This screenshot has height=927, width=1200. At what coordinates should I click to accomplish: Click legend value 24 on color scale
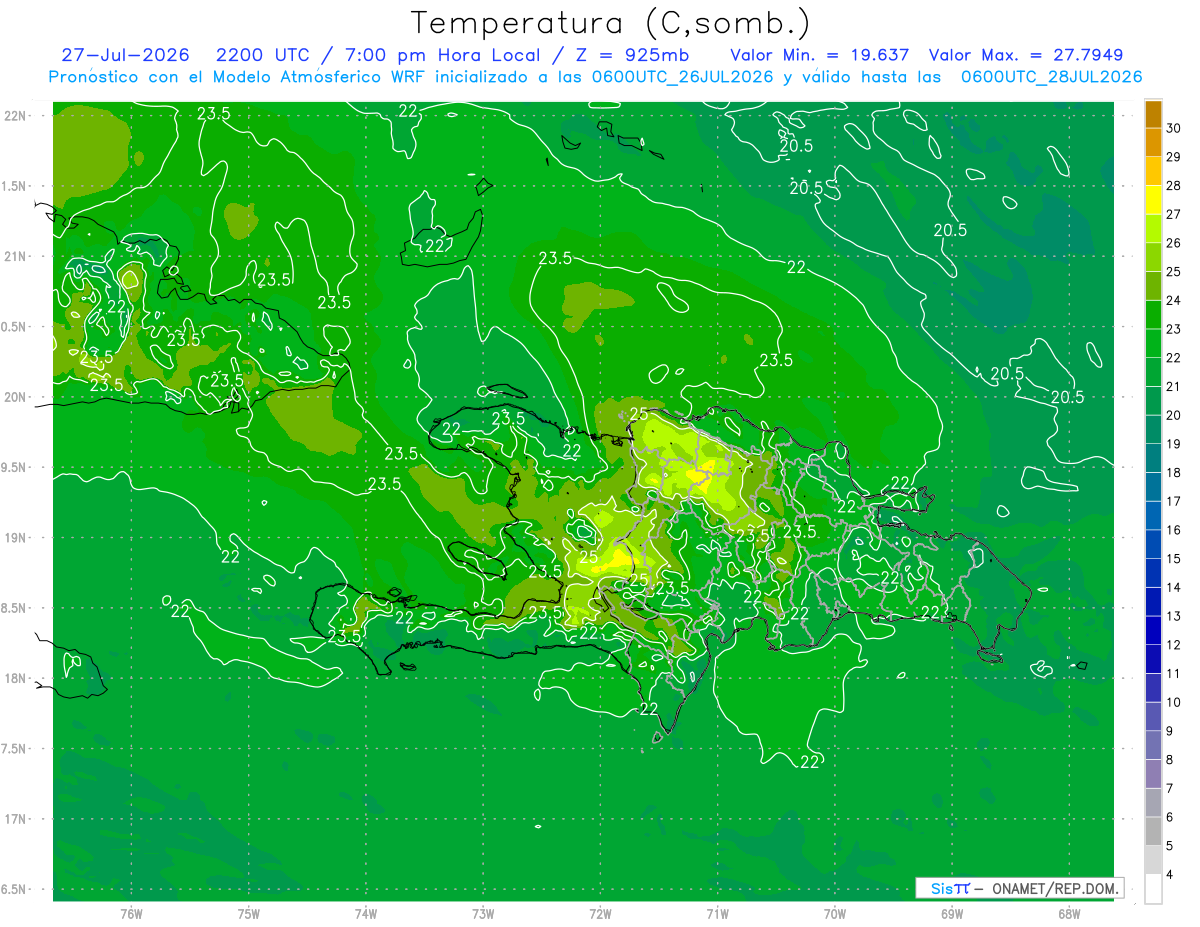coord(1174,300)
